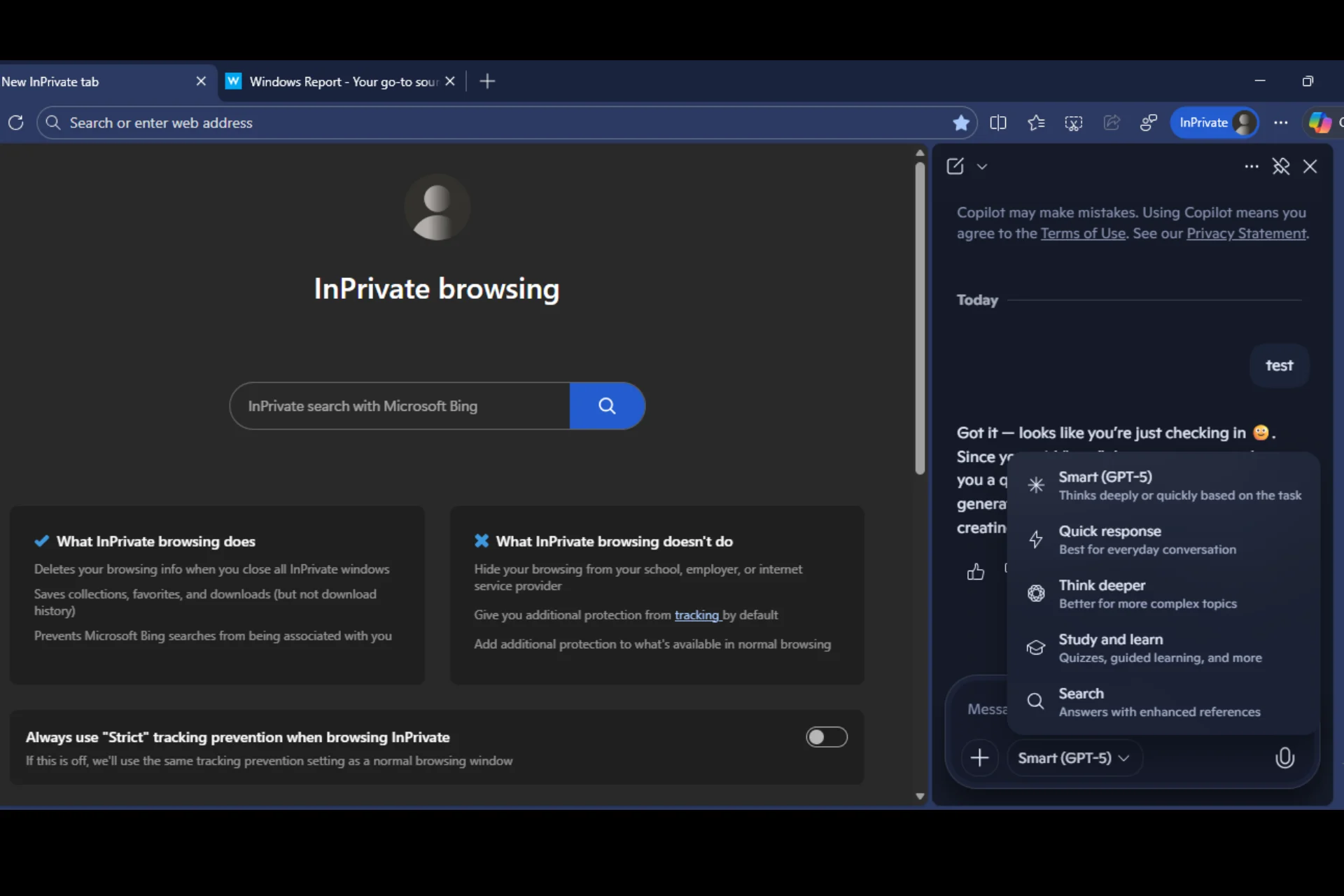The image size is (1344, 896).
Task: Open Settings and more ellipsis menu
Action: coord(1280,122)
